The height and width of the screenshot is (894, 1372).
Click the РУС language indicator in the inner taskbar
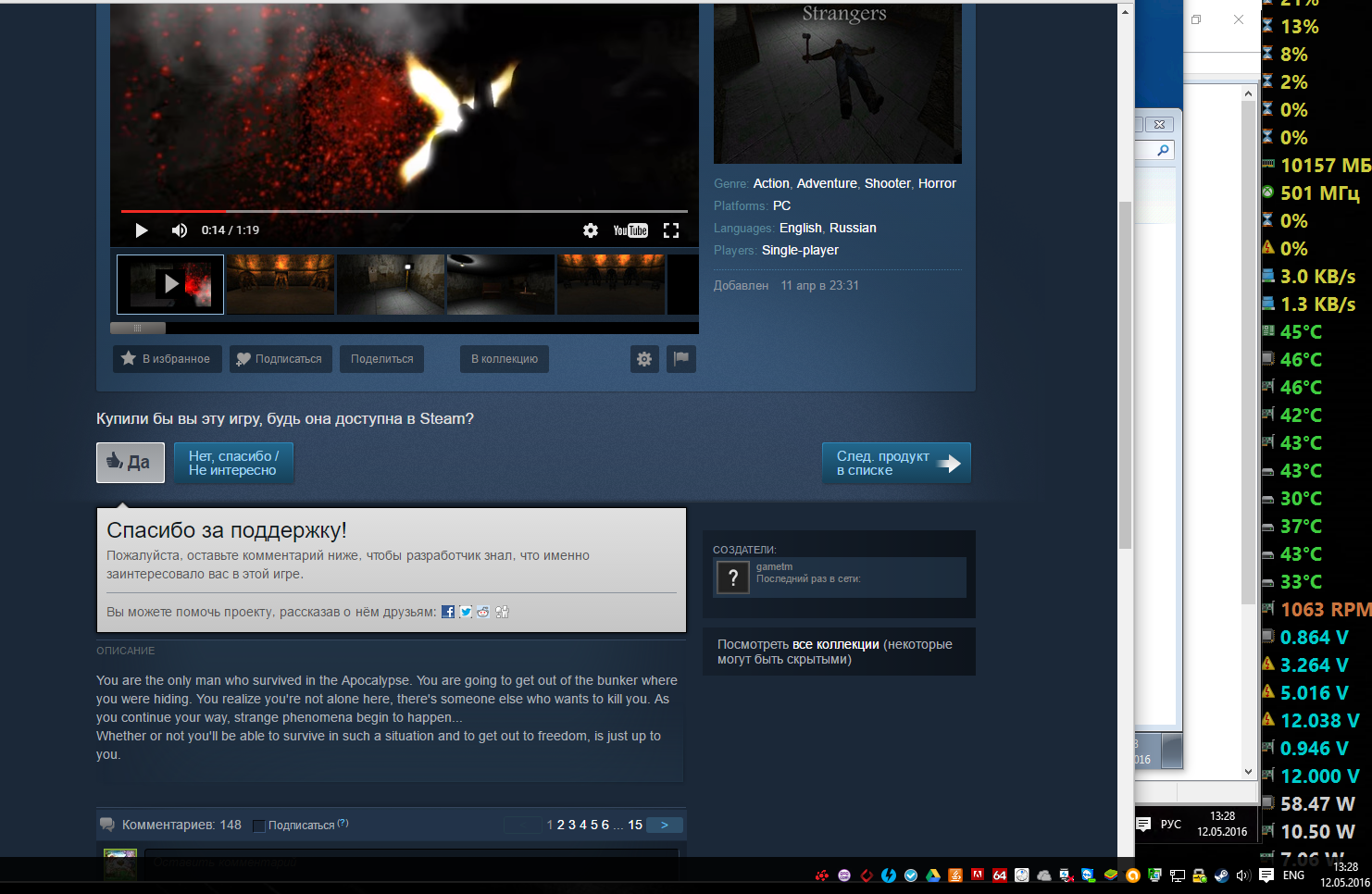pos(1171,824)
